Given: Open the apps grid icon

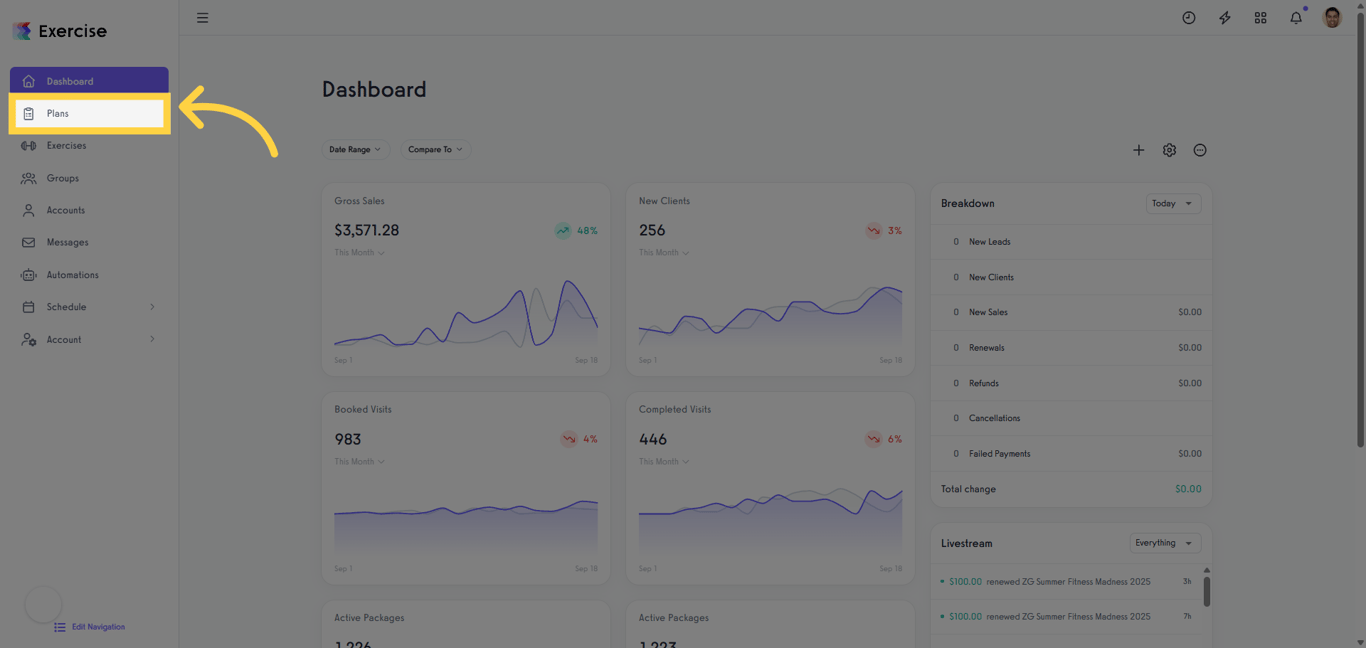Looking at the screenshot, I should click(x=1260, y=18).
